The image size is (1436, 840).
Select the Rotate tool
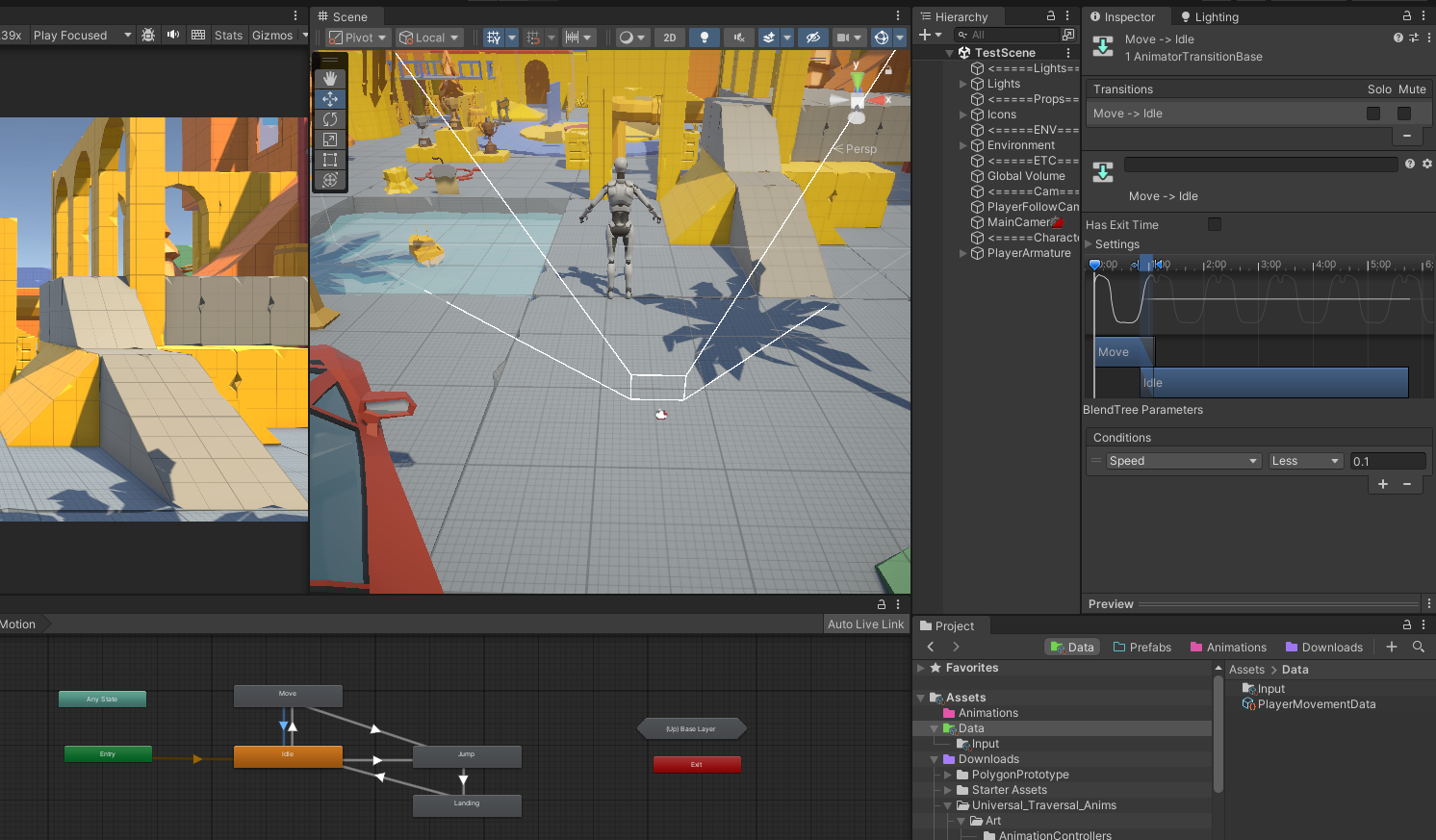tap(330, 119)
